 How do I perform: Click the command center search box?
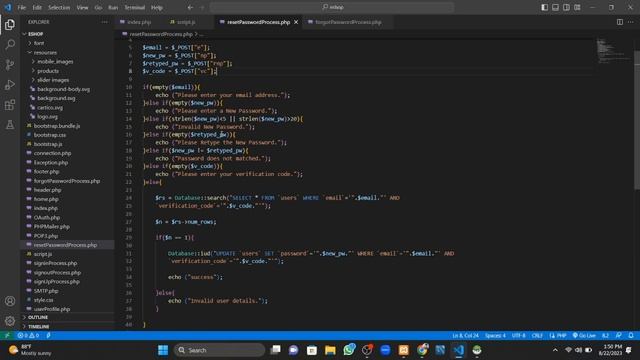pos(332,7)
